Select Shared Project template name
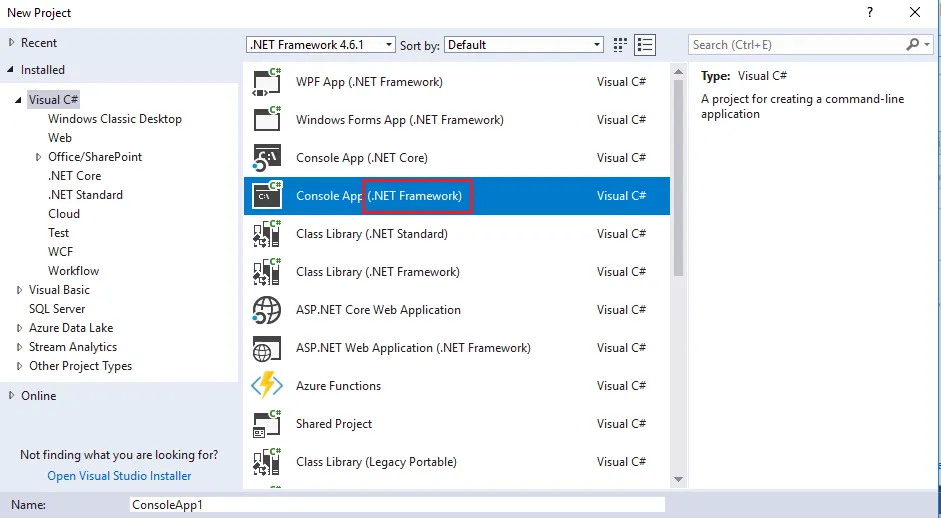Image resolution: width=941 pixels, height=518 pixels. point(334,424)
